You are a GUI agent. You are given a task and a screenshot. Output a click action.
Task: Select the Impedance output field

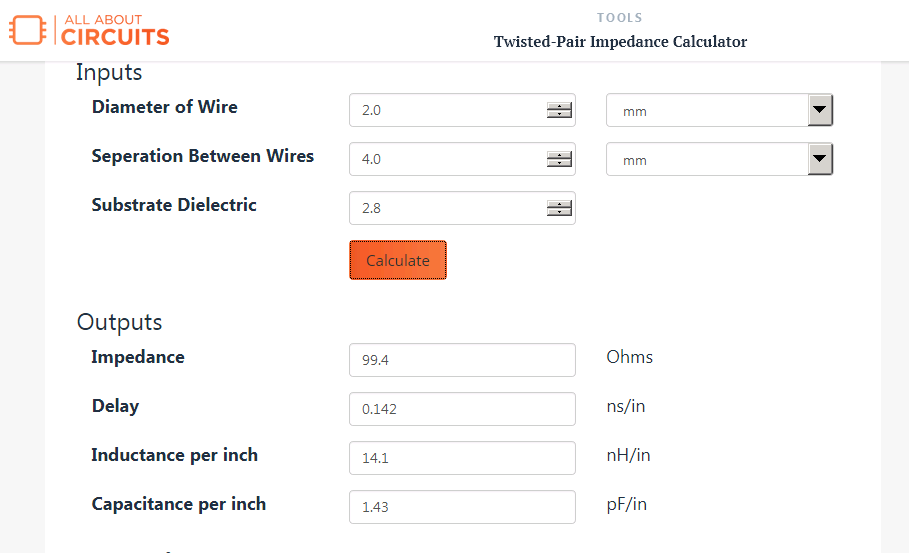coord(462,360)
